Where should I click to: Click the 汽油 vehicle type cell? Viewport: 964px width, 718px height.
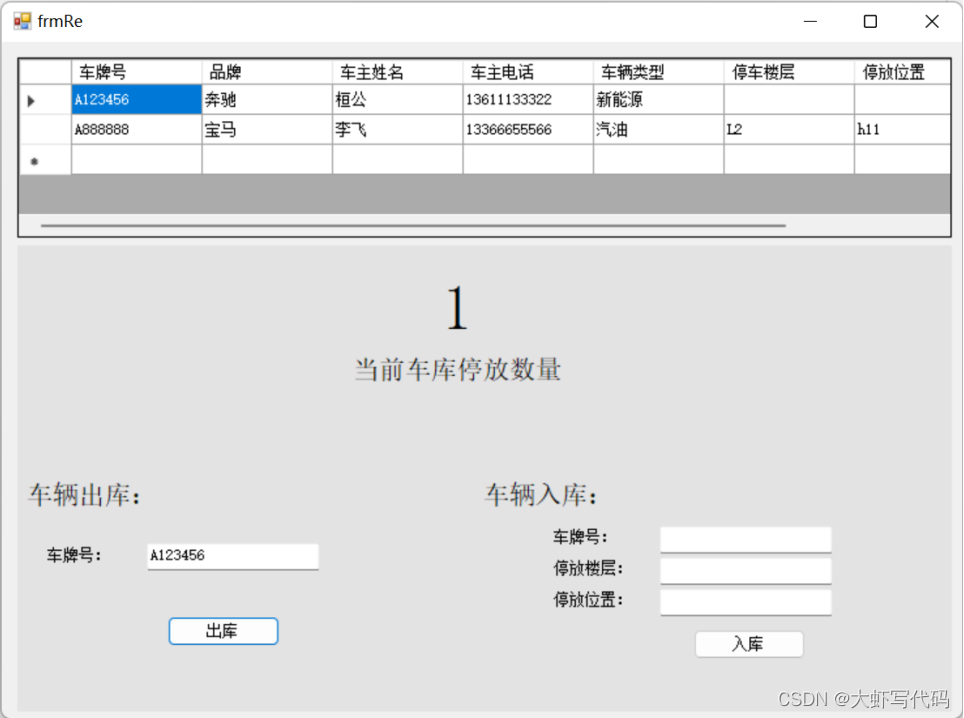click(658, 130)
